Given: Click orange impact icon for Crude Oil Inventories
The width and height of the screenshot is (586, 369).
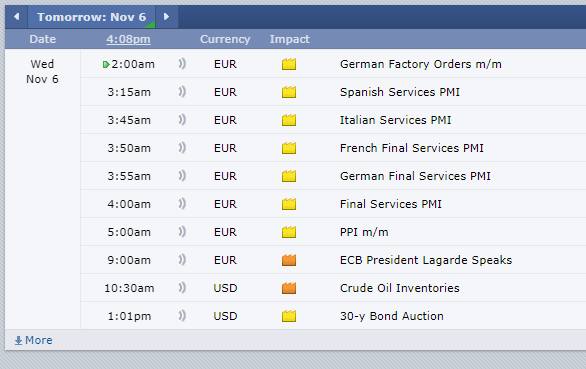Looking at the screenshot, I should coord(289,288).
